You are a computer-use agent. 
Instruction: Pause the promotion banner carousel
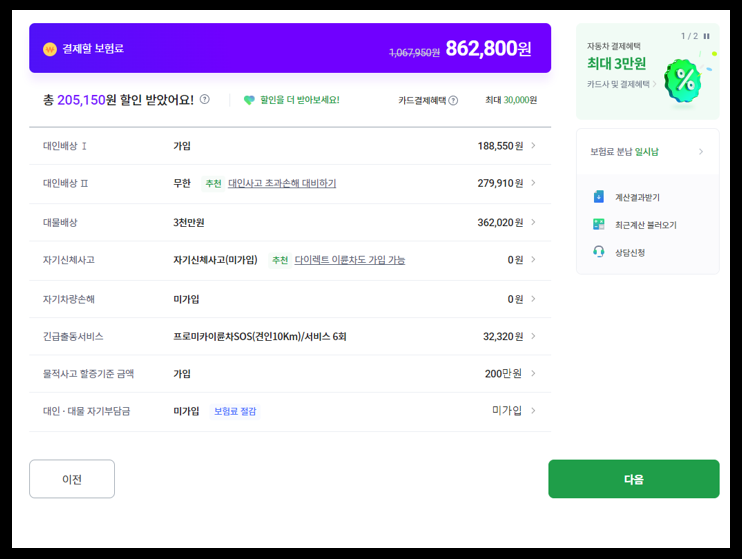coord(707,36)
